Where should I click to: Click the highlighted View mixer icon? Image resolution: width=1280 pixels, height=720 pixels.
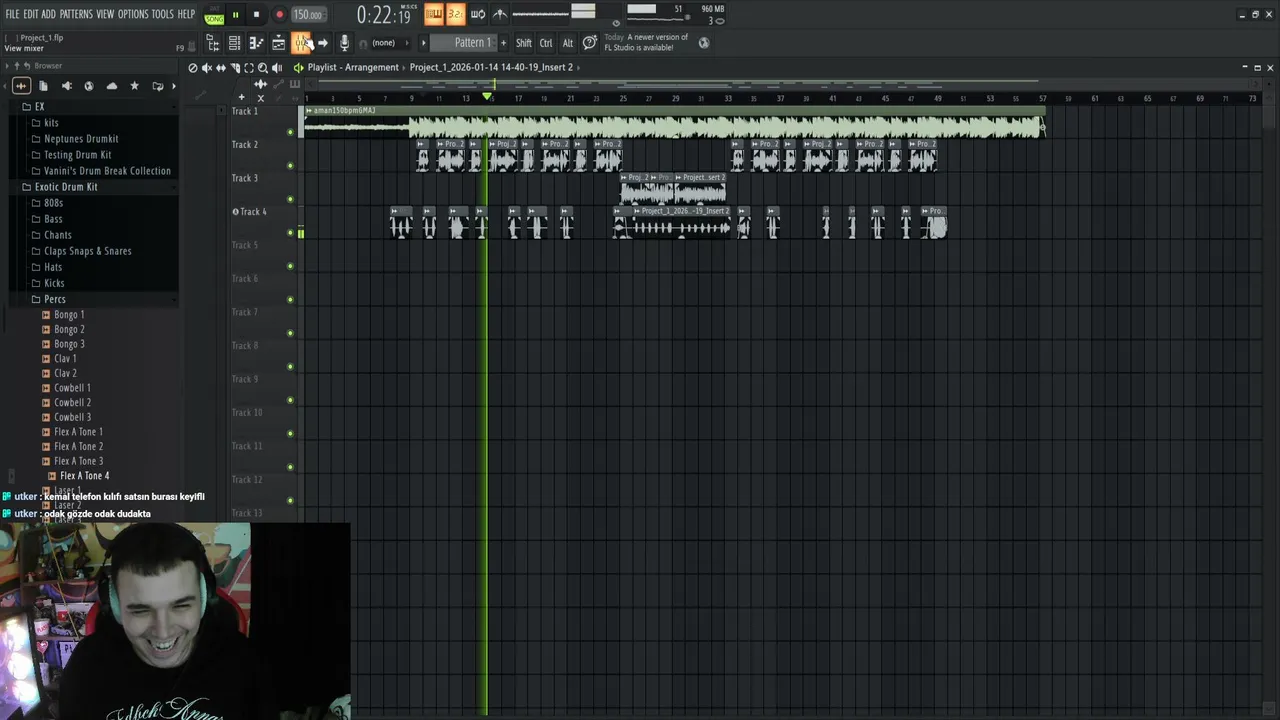(x=301, y=43)
